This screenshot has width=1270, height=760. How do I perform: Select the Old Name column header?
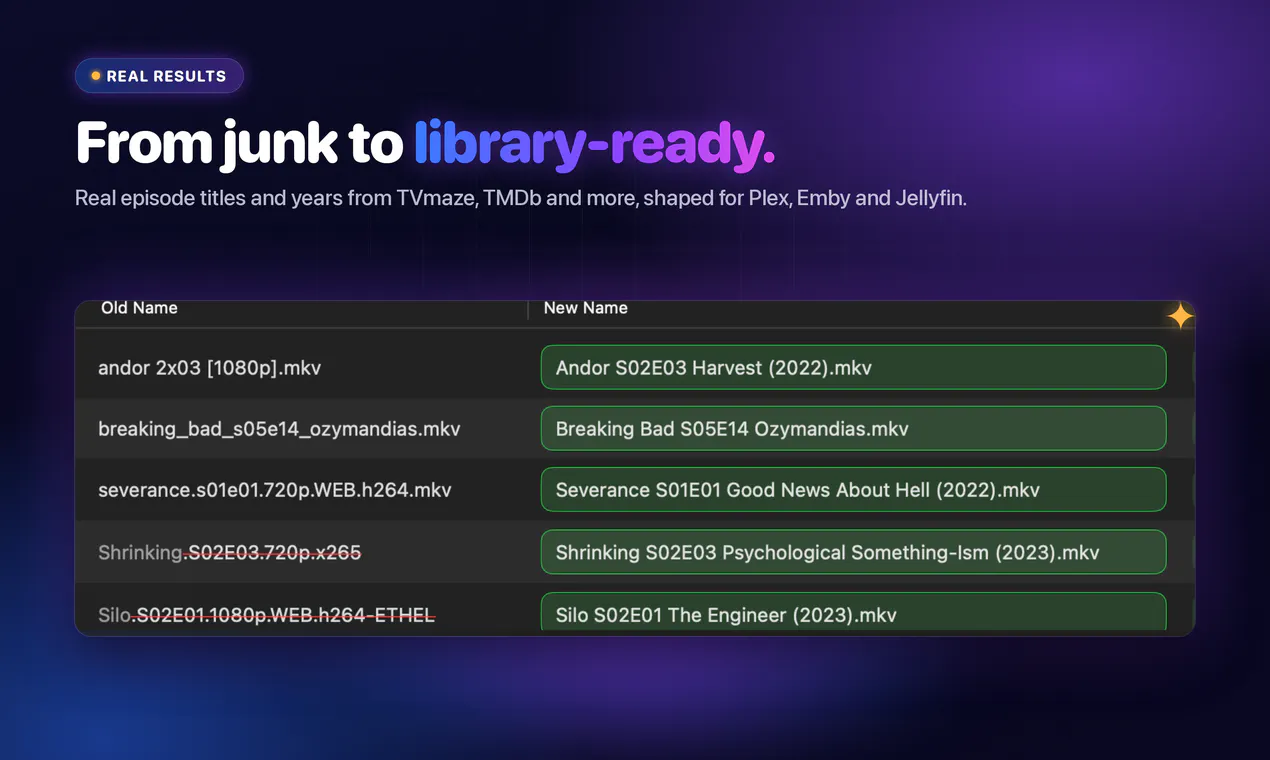click(139, 308)
